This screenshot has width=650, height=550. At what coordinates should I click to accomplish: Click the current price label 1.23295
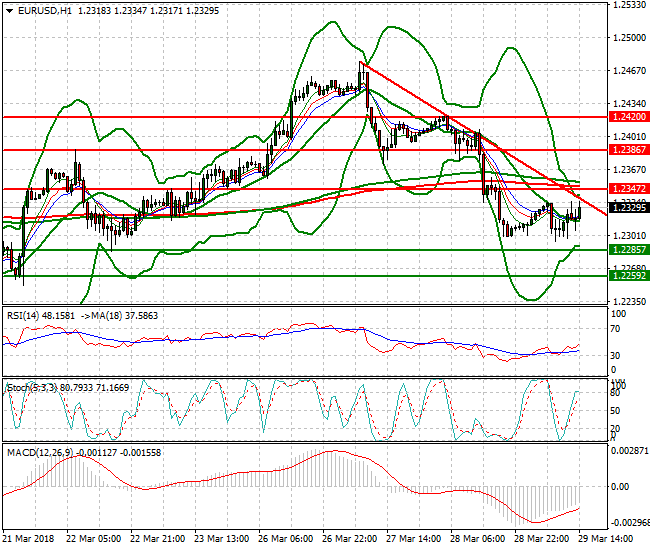tap(629, 207)
